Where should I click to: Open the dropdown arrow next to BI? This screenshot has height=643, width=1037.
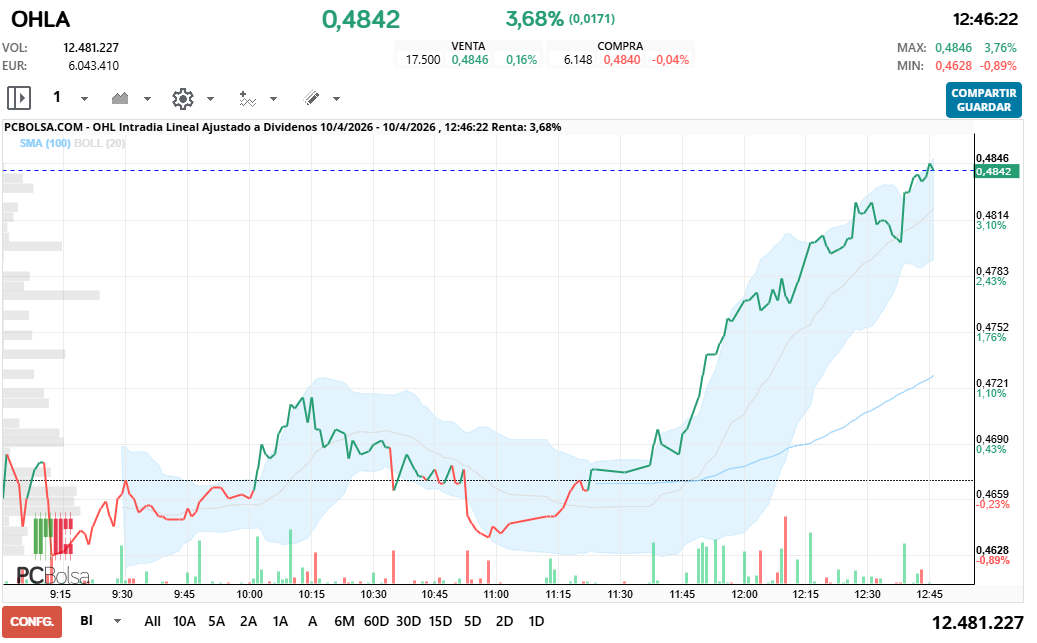point(117,621)
